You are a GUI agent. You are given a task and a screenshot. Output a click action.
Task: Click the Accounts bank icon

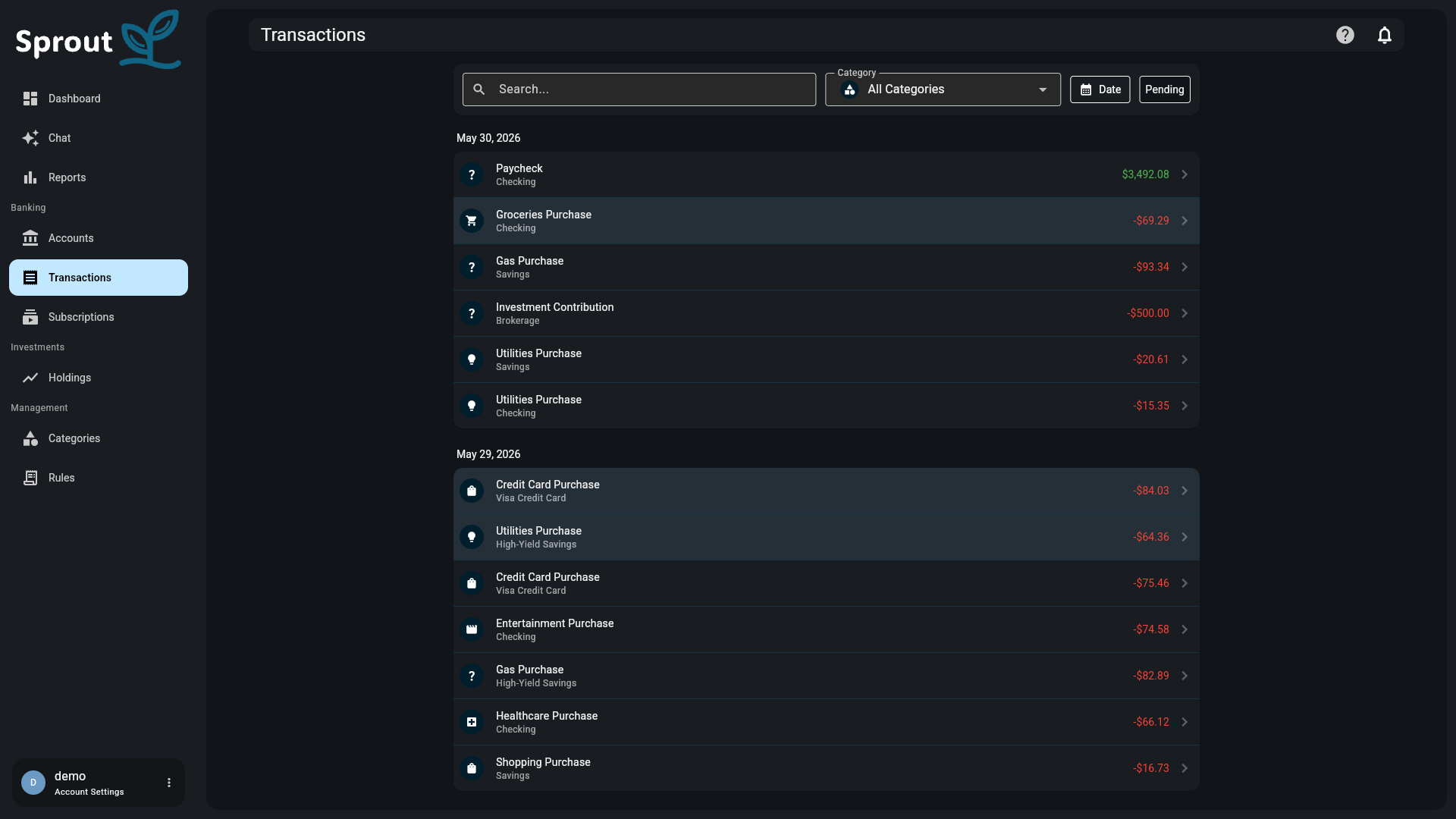point(30,238)
